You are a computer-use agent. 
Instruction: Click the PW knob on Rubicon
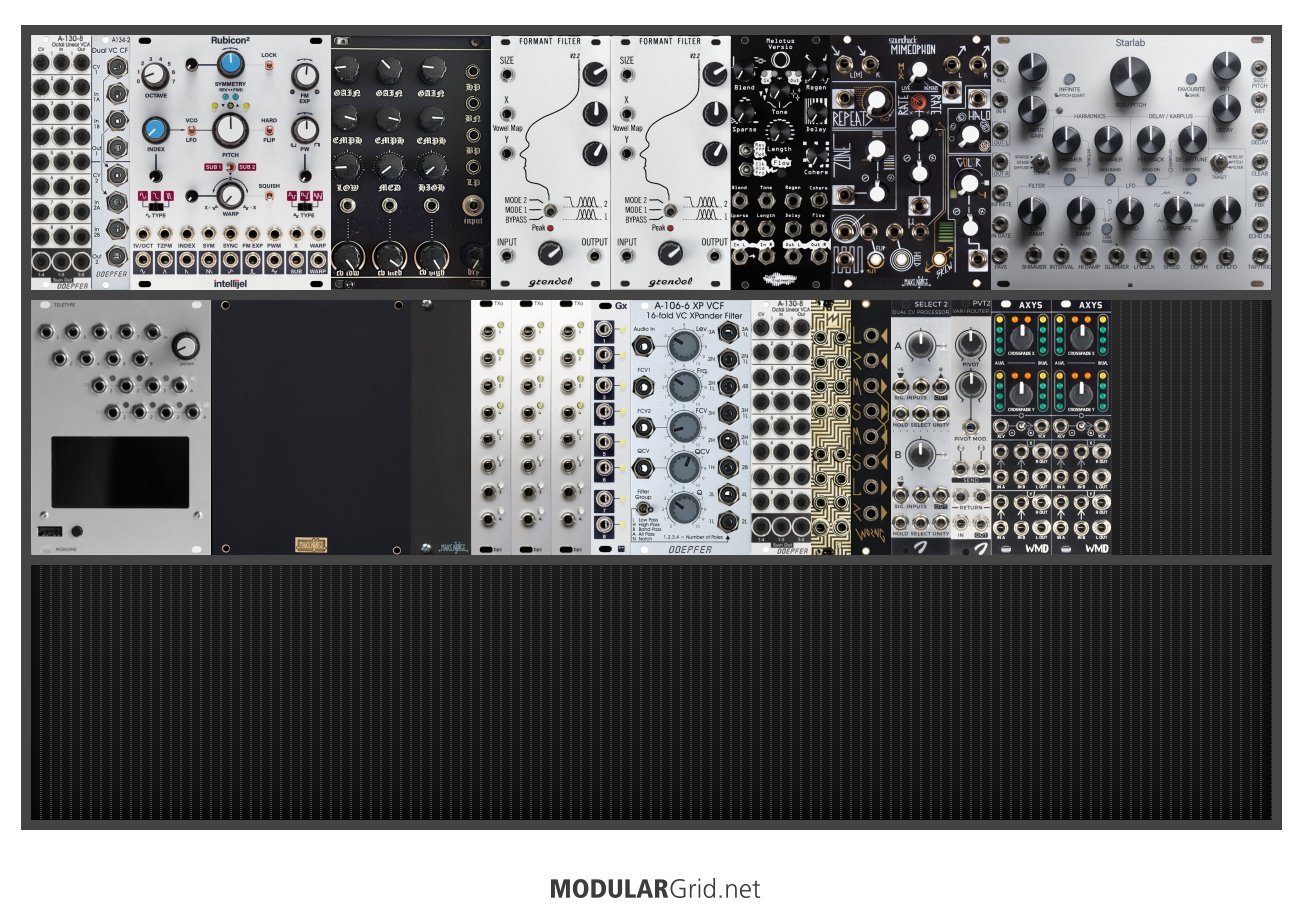pyautogui.click(x=305, y=130)
